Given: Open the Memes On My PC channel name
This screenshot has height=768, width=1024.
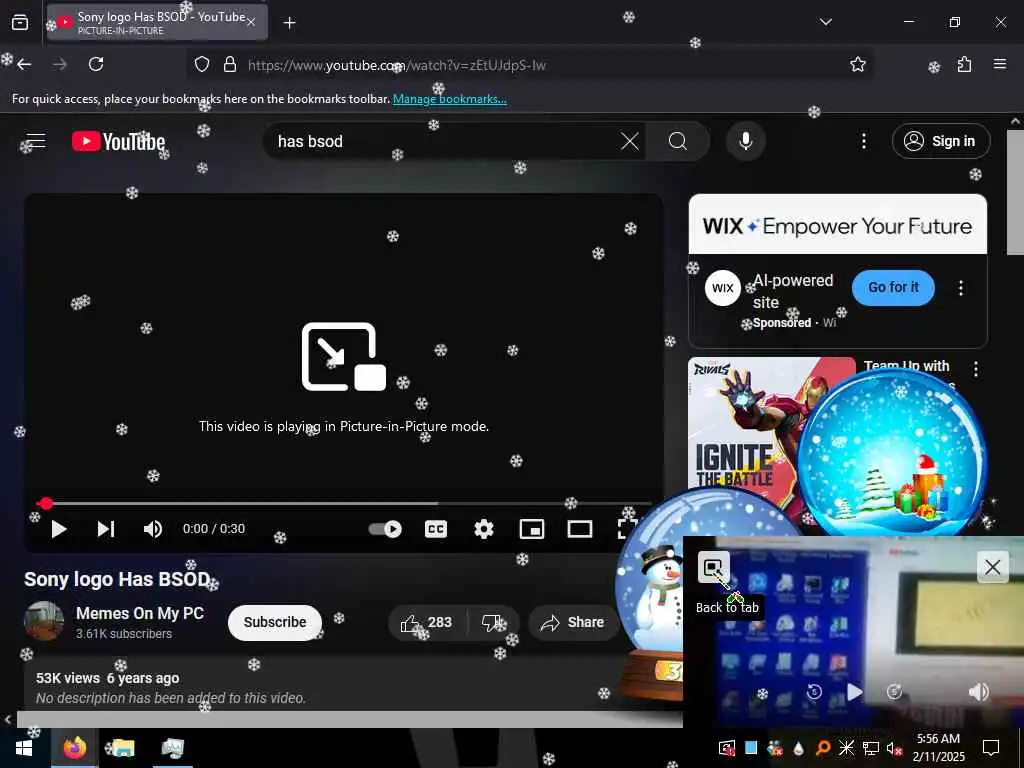Looking at the screenshot, I should pyautogui.click(x=140, y=613).
